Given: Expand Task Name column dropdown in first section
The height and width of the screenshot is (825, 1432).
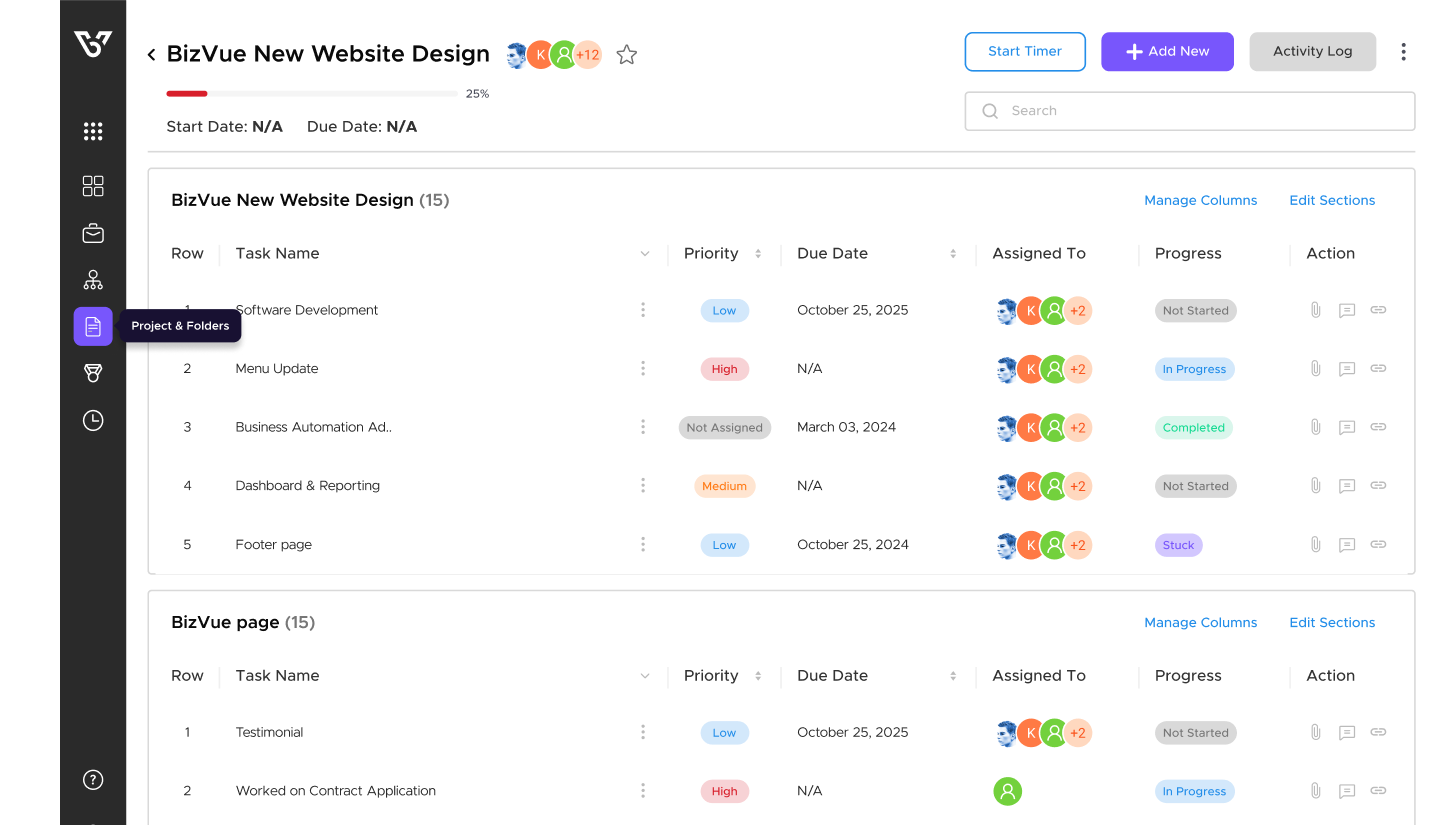Looking at the screenshot, I should coord(645,254).
